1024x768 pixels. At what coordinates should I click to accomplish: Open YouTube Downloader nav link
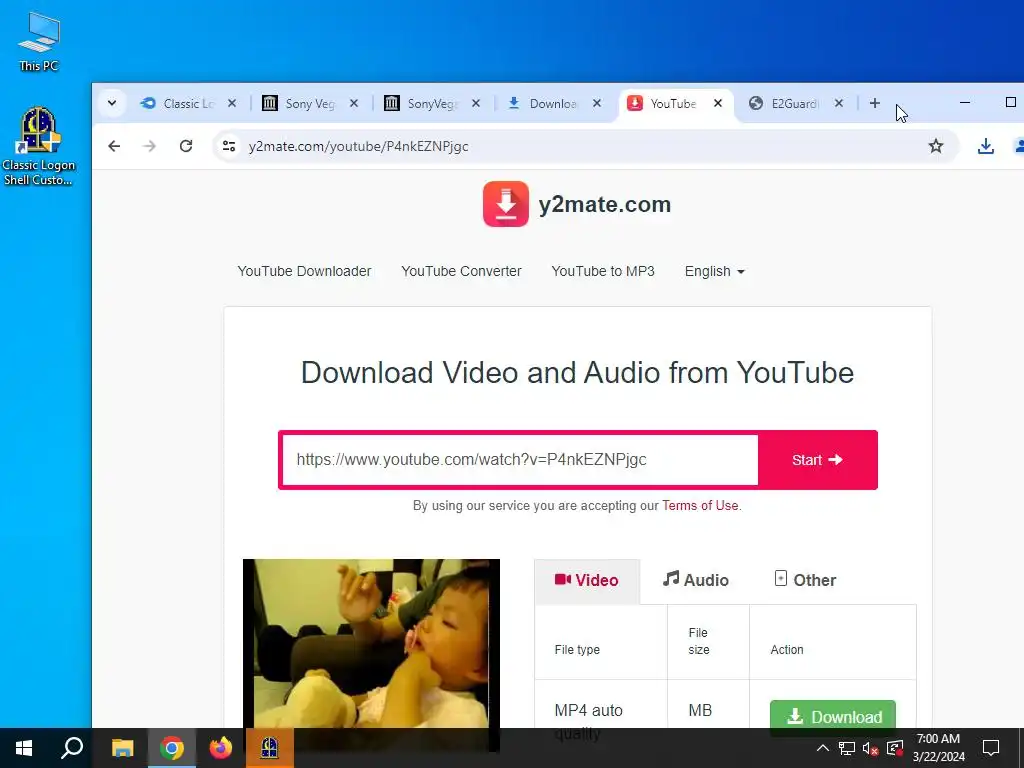(x=304, y=271)
